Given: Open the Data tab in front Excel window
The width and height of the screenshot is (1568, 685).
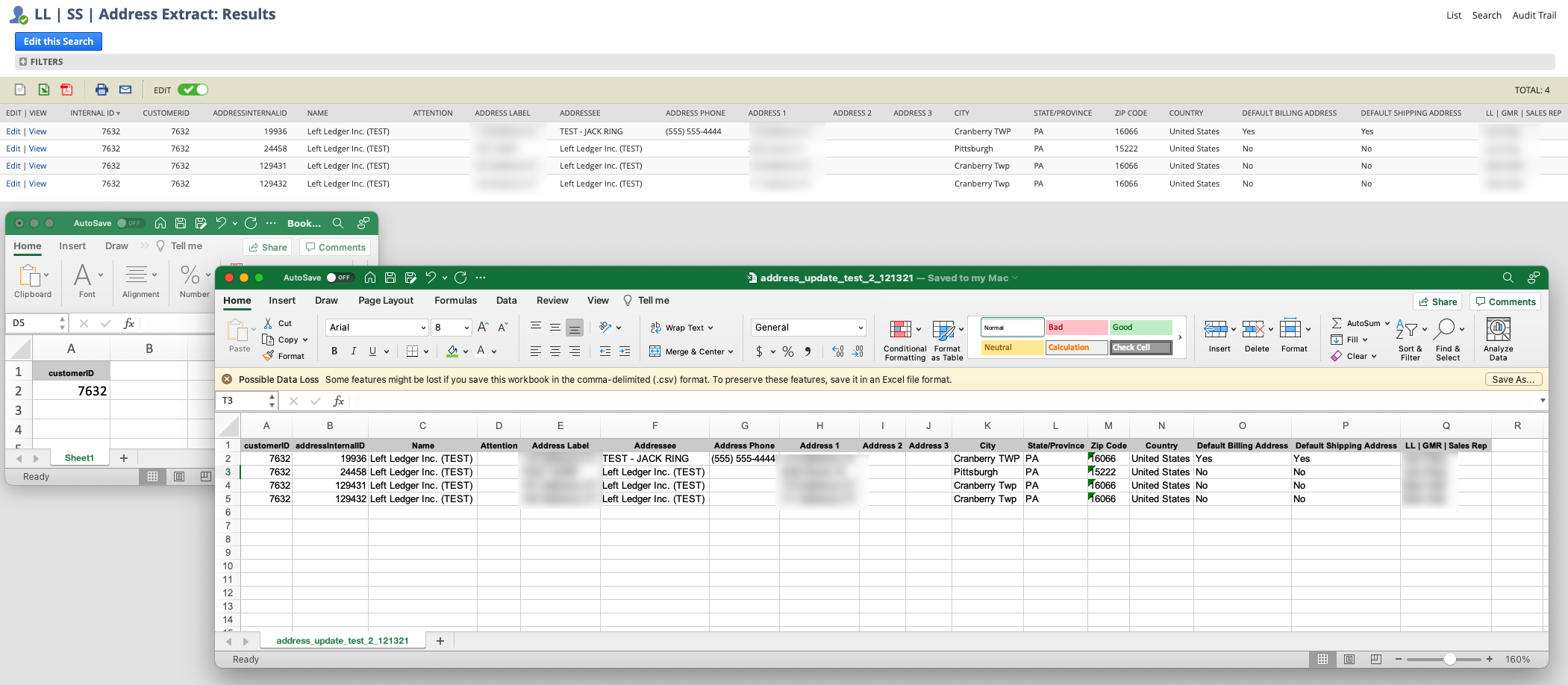Looking at the screenshot, I should point(506,300).
